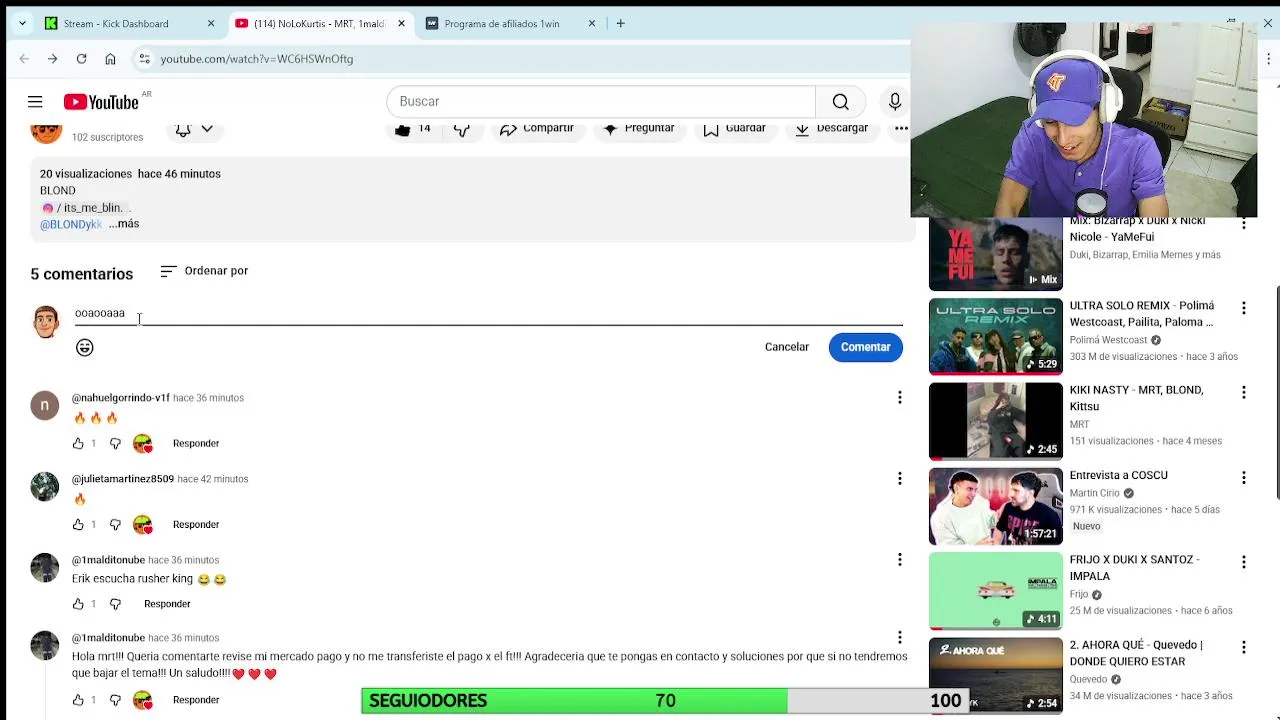
Task: Open menu for ULTRA SOLO REMIX suggestion
Action: click(1244, 308)
